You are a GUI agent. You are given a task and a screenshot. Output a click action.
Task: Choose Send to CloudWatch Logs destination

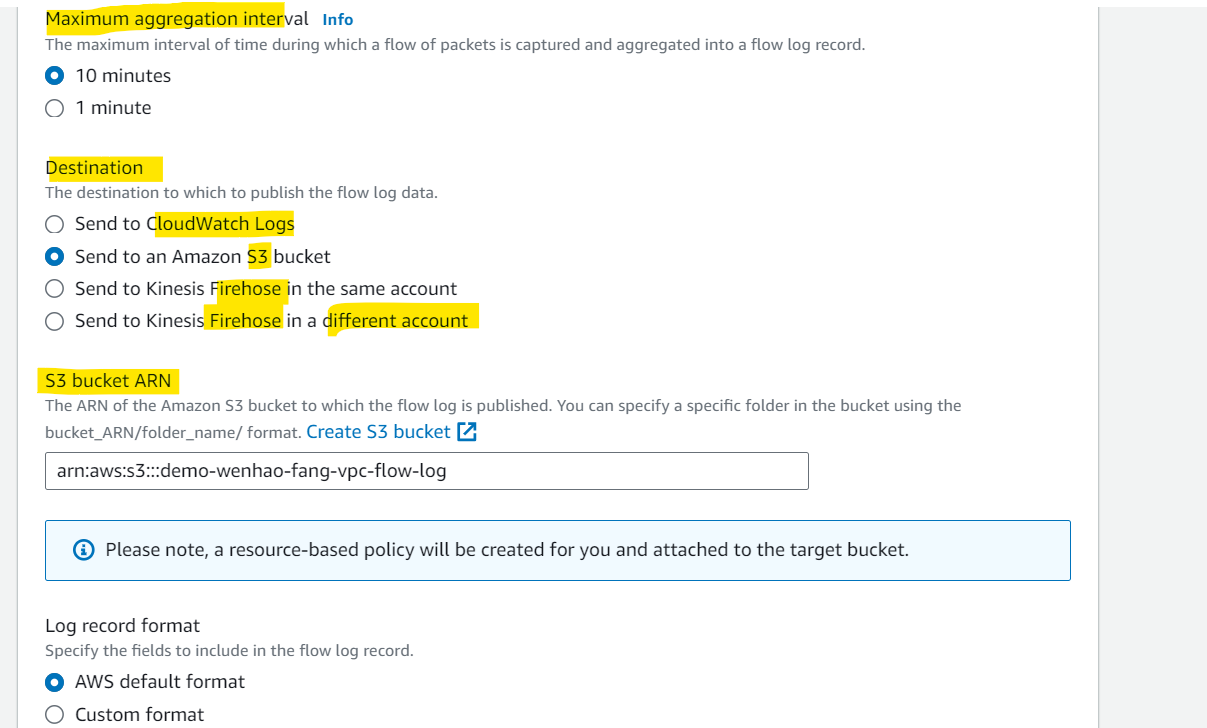point(55,224)
